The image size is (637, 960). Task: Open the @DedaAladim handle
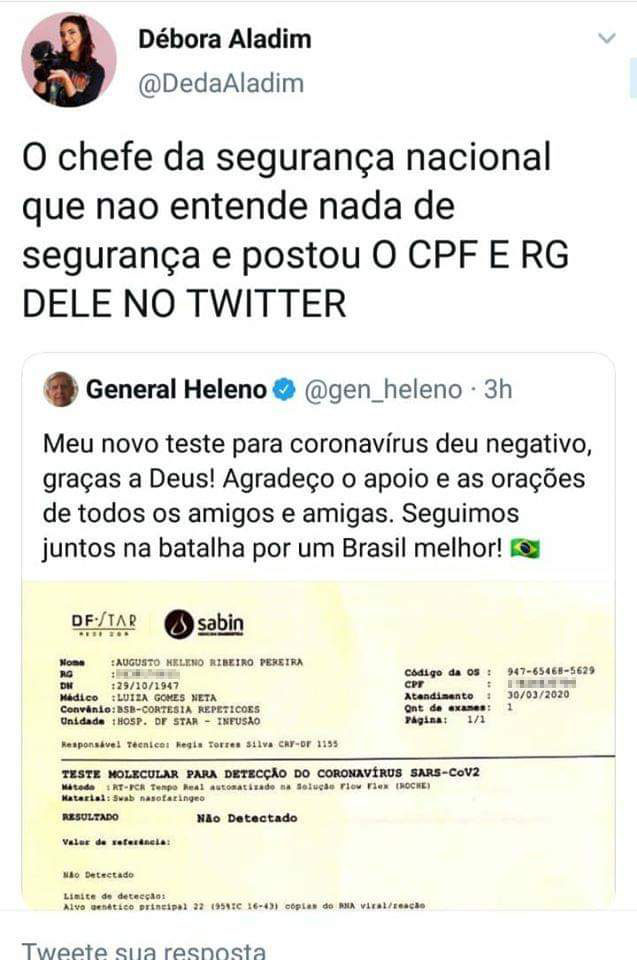[220, 83]
